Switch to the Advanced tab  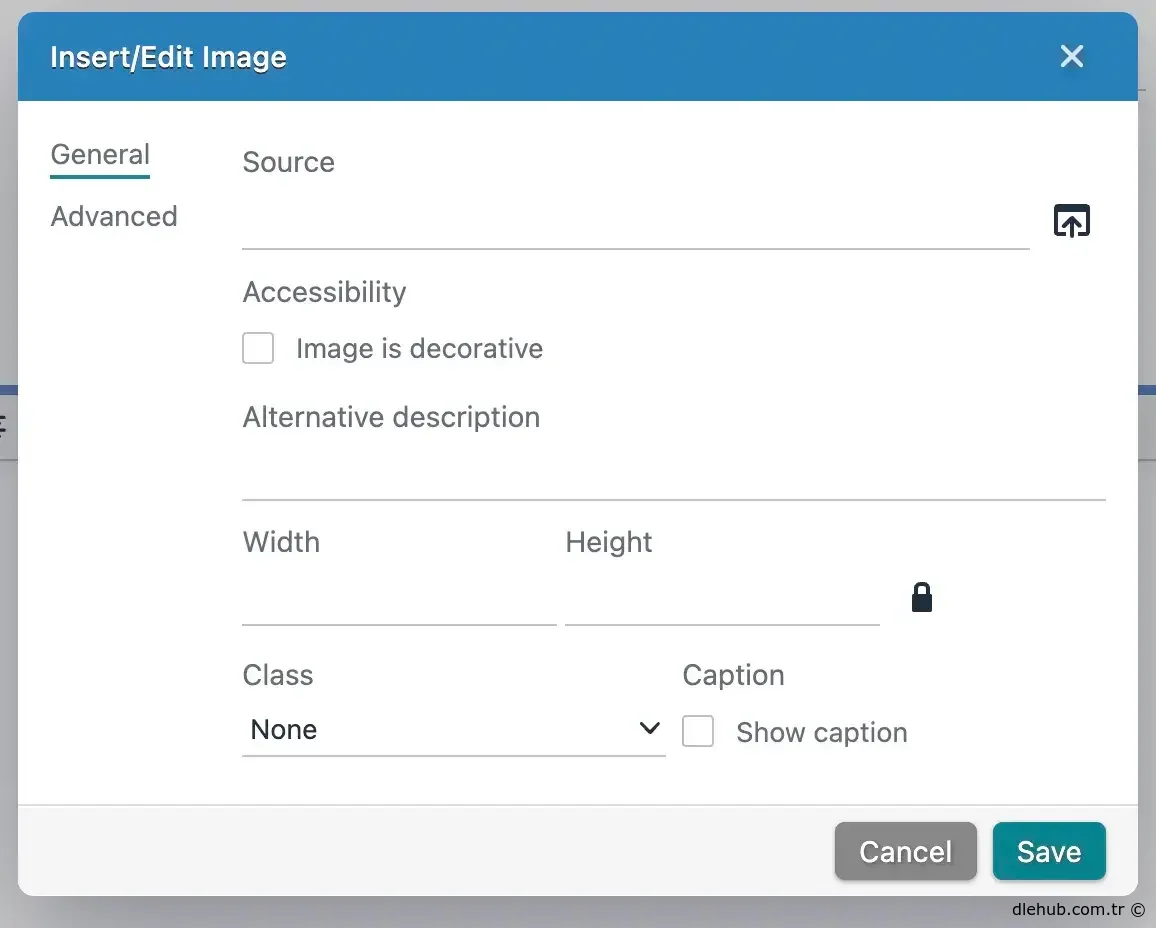(114, 217)
